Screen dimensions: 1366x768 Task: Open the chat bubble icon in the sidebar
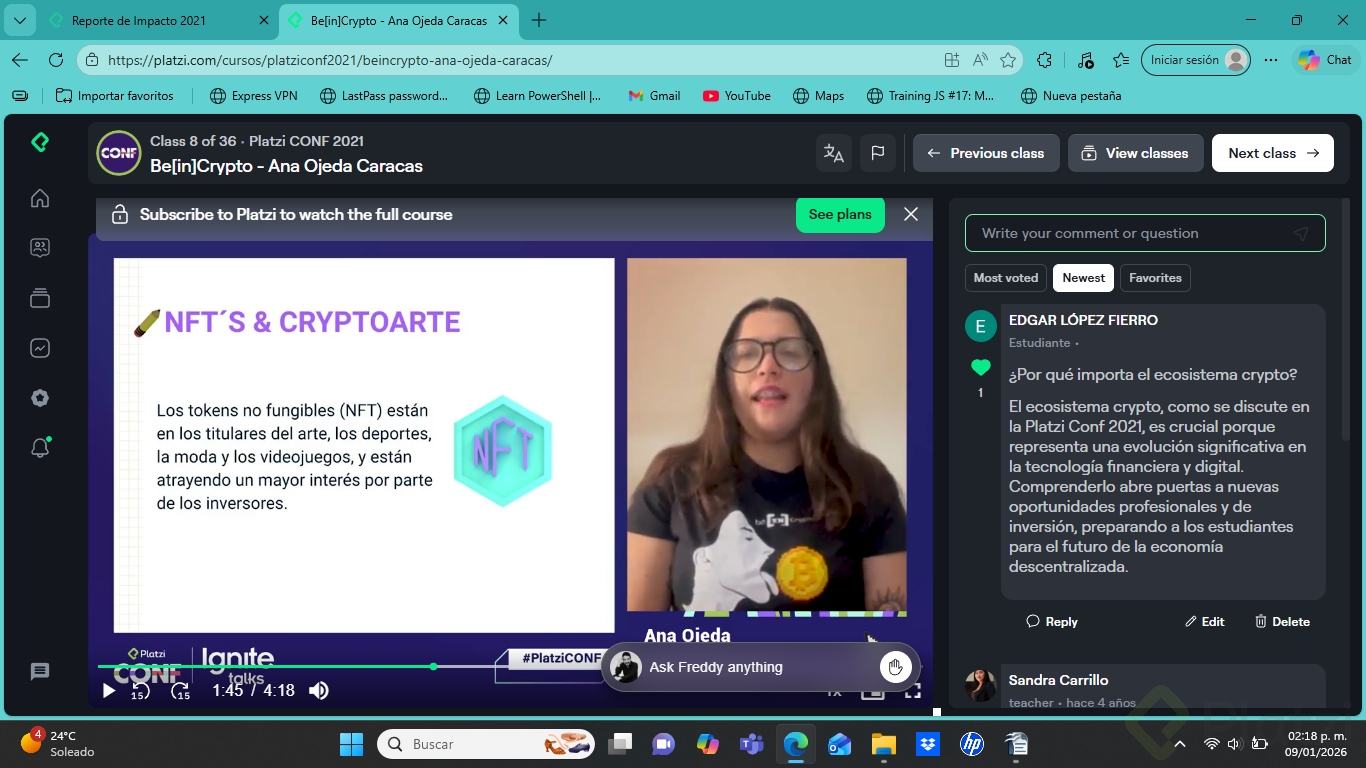(x=40, y=672)
